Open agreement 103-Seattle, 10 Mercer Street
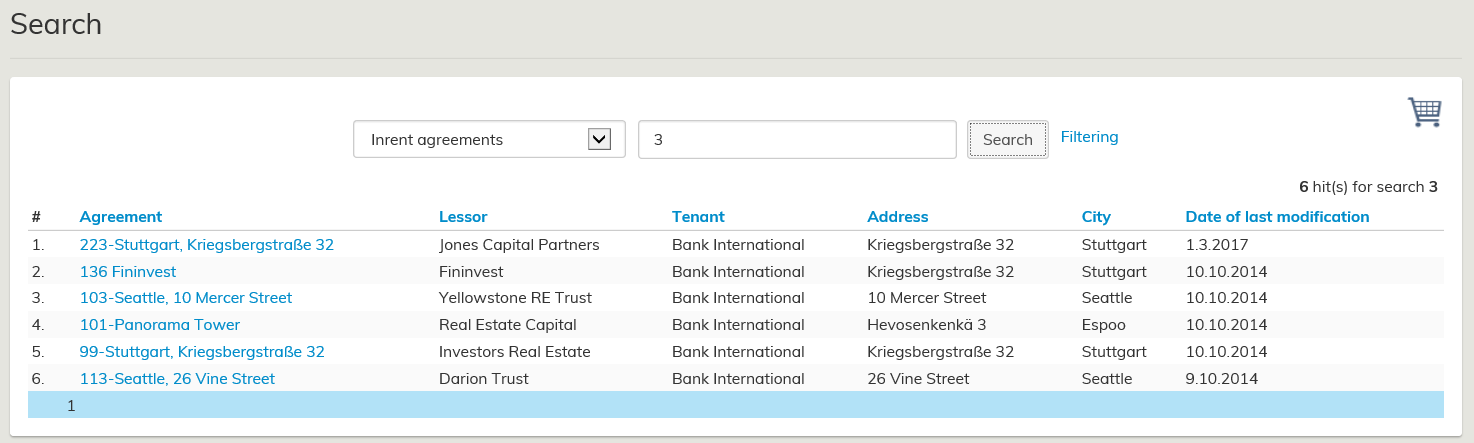Viewport: 1474px width, 443px height. (x=185, y=298)
